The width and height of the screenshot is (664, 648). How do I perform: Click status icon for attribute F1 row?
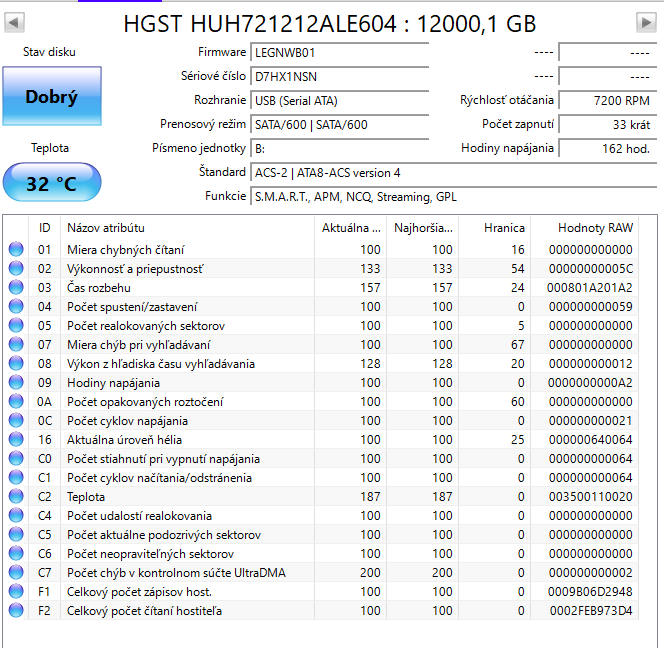(x=16, y=591)
